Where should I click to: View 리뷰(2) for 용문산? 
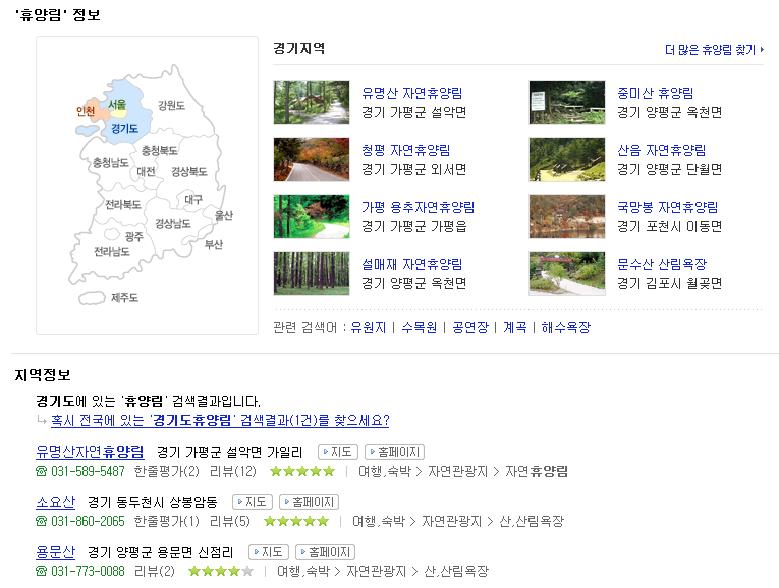[x=155, y=571]
